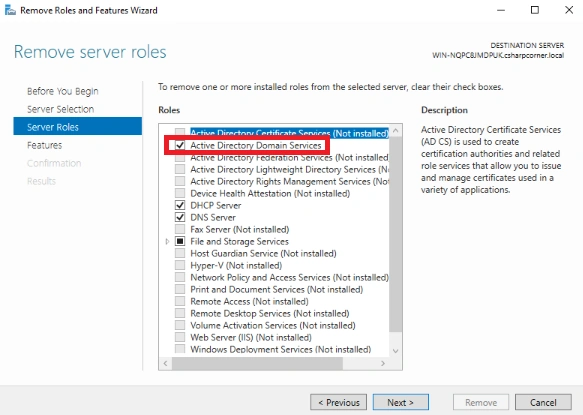Clear the DNS Server checkbox
583x415 pixels.
[180, 217]
